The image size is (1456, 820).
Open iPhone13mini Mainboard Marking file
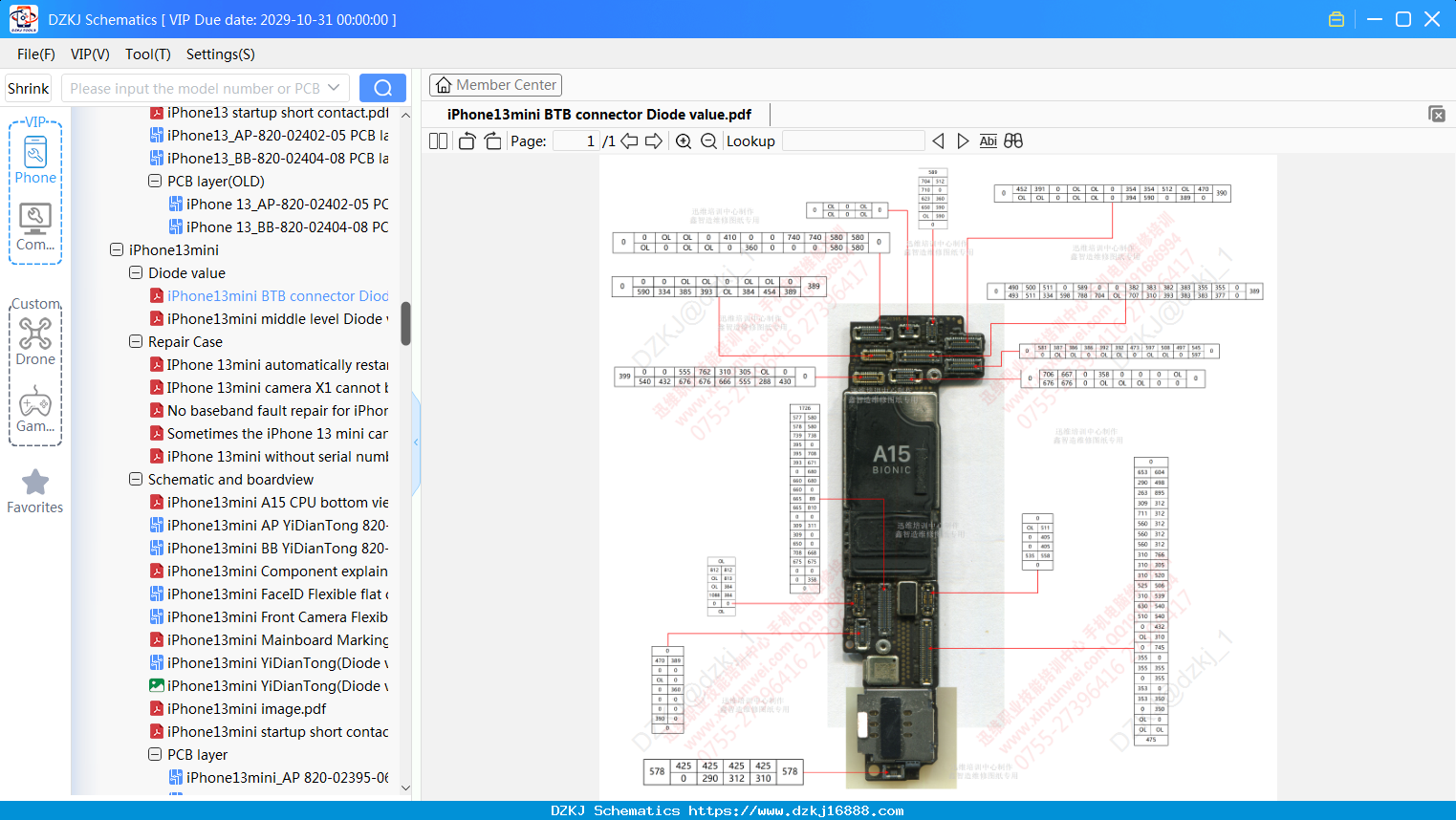coord(277,639)
